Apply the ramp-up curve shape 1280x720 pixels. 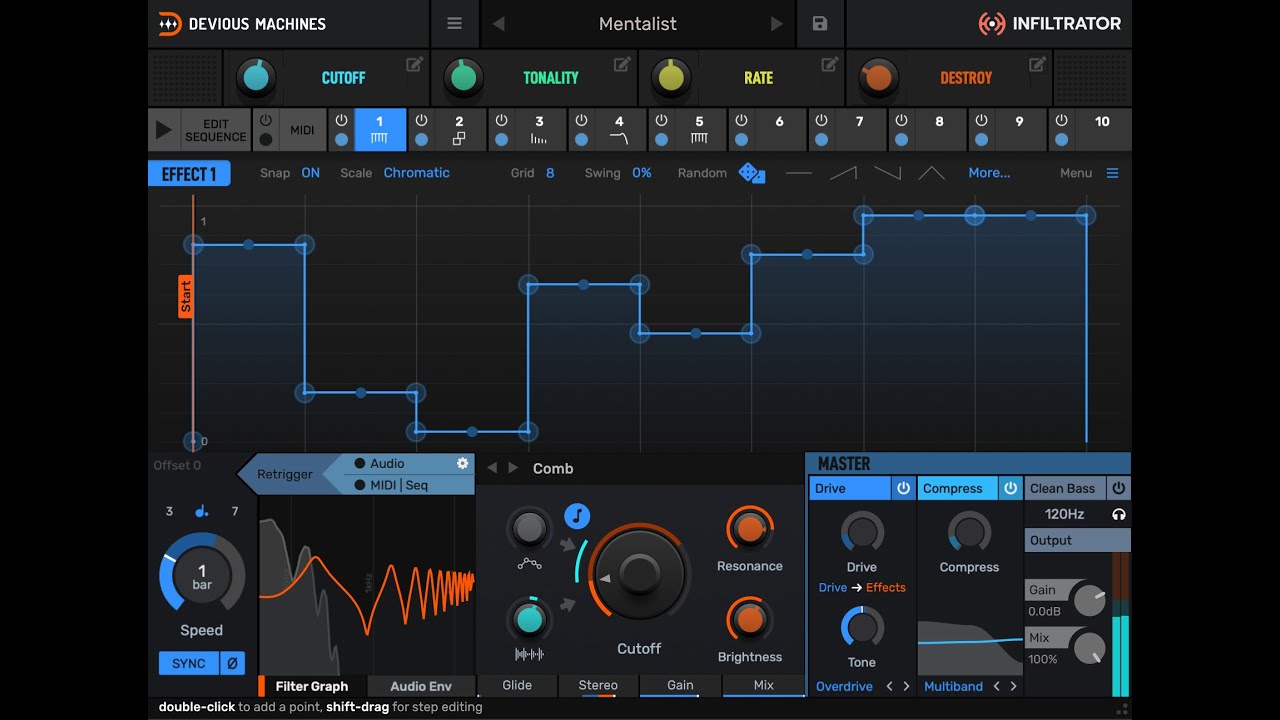(x=843, y=173)
